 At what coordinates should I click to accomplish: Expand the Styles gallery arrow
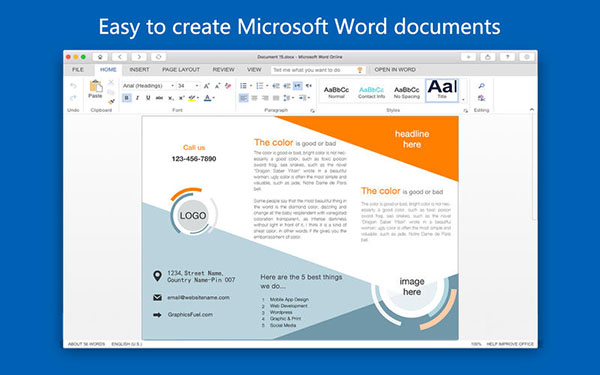pyautogui.click(x=463, y=100)
